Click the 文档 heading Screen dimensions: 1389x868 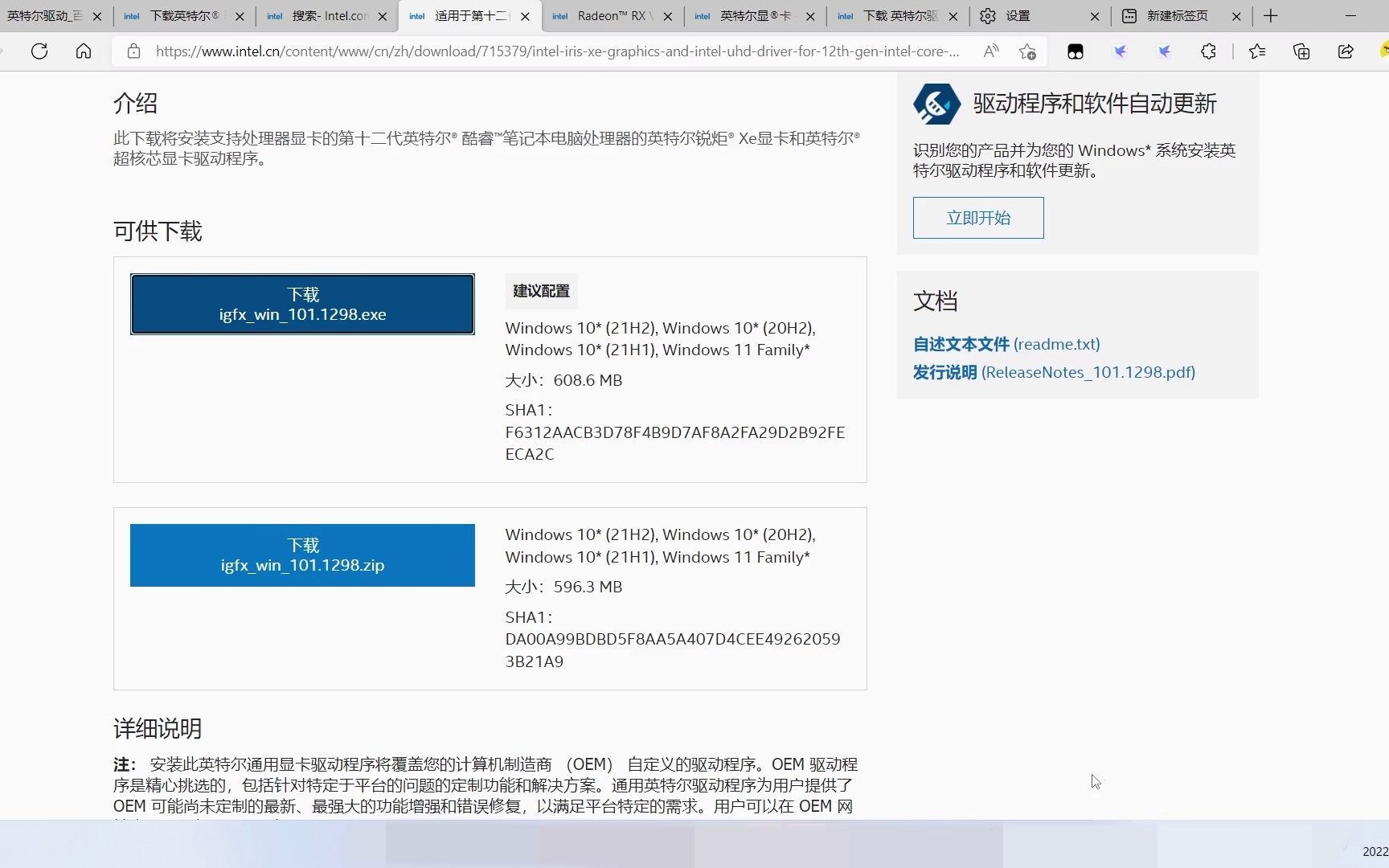click(x=935, y=301)
